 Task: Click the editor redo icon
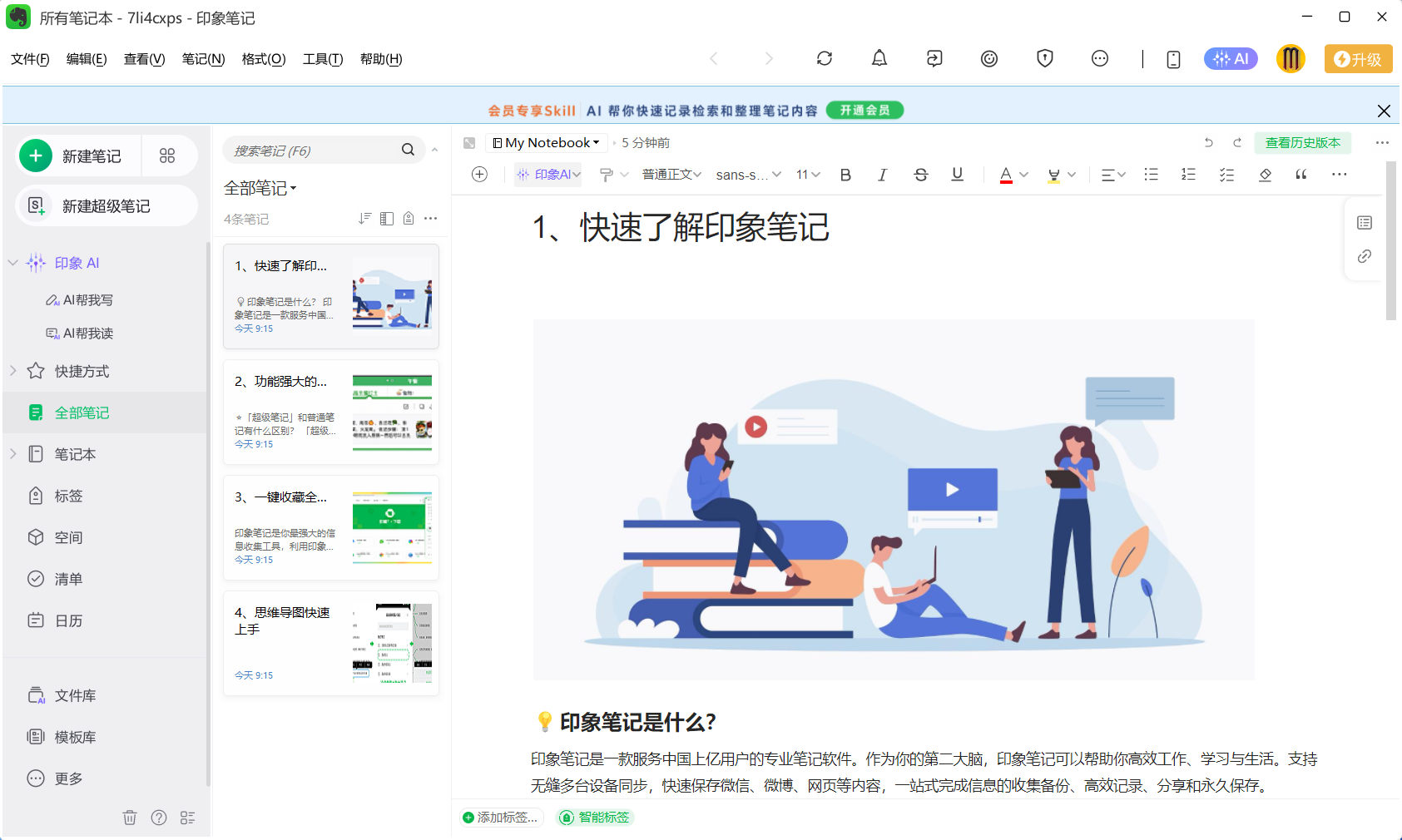click(x=1237, y=143)
